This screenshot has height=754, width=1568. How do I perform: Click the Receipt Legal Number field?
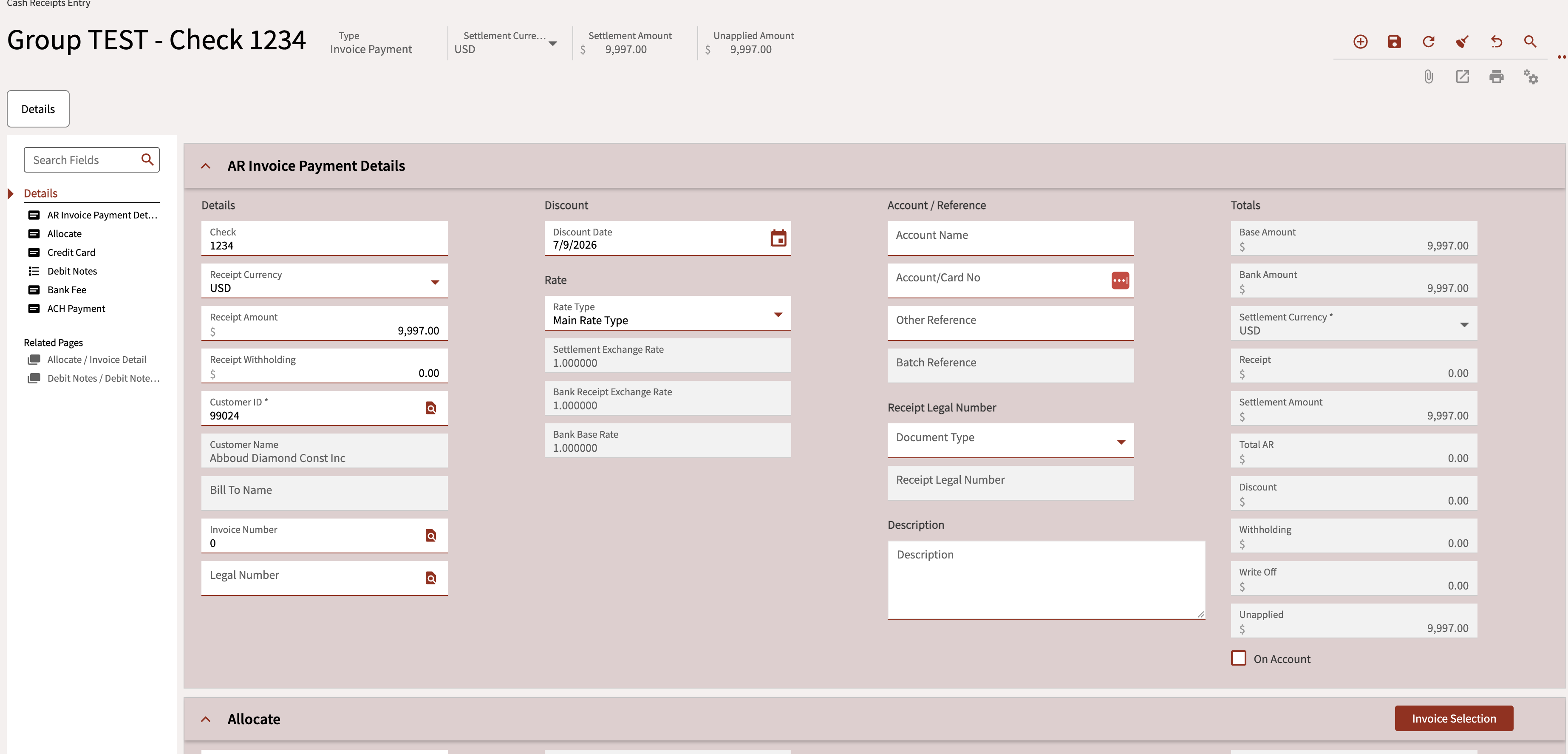(x=1010, y=483)
